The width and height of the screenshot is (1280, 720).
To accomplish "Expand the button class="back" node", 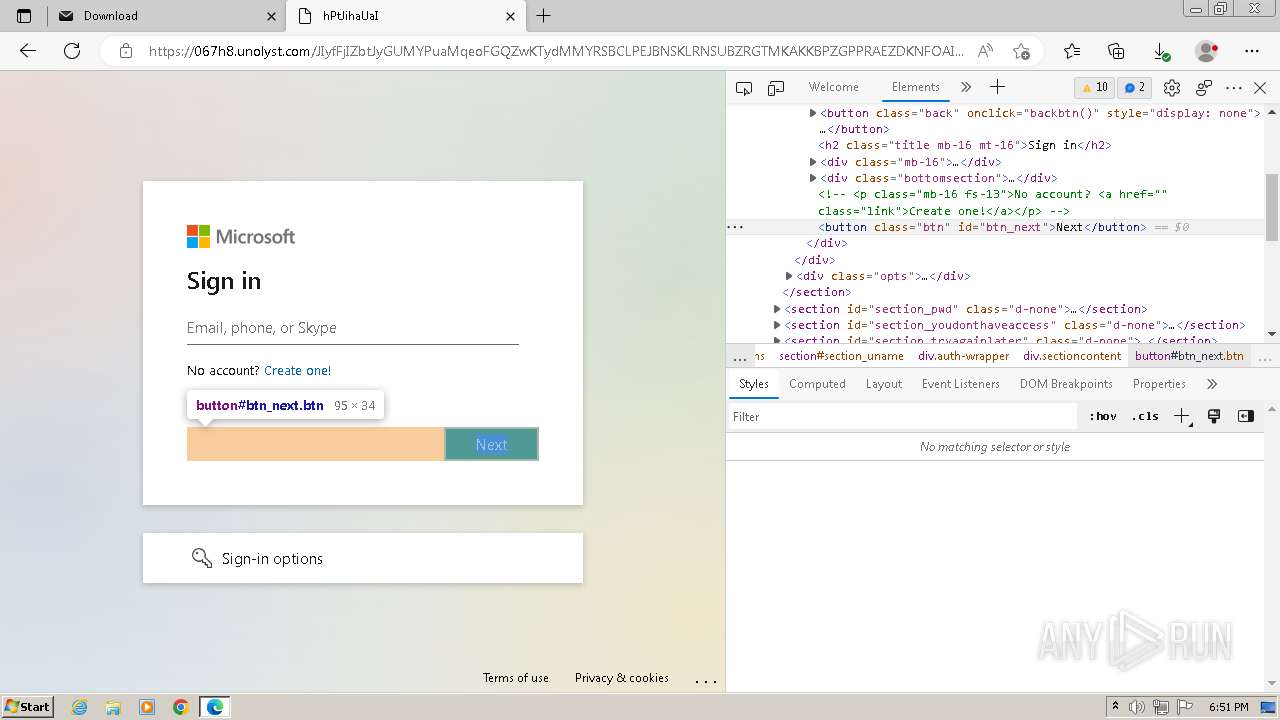I will (813, 113).
